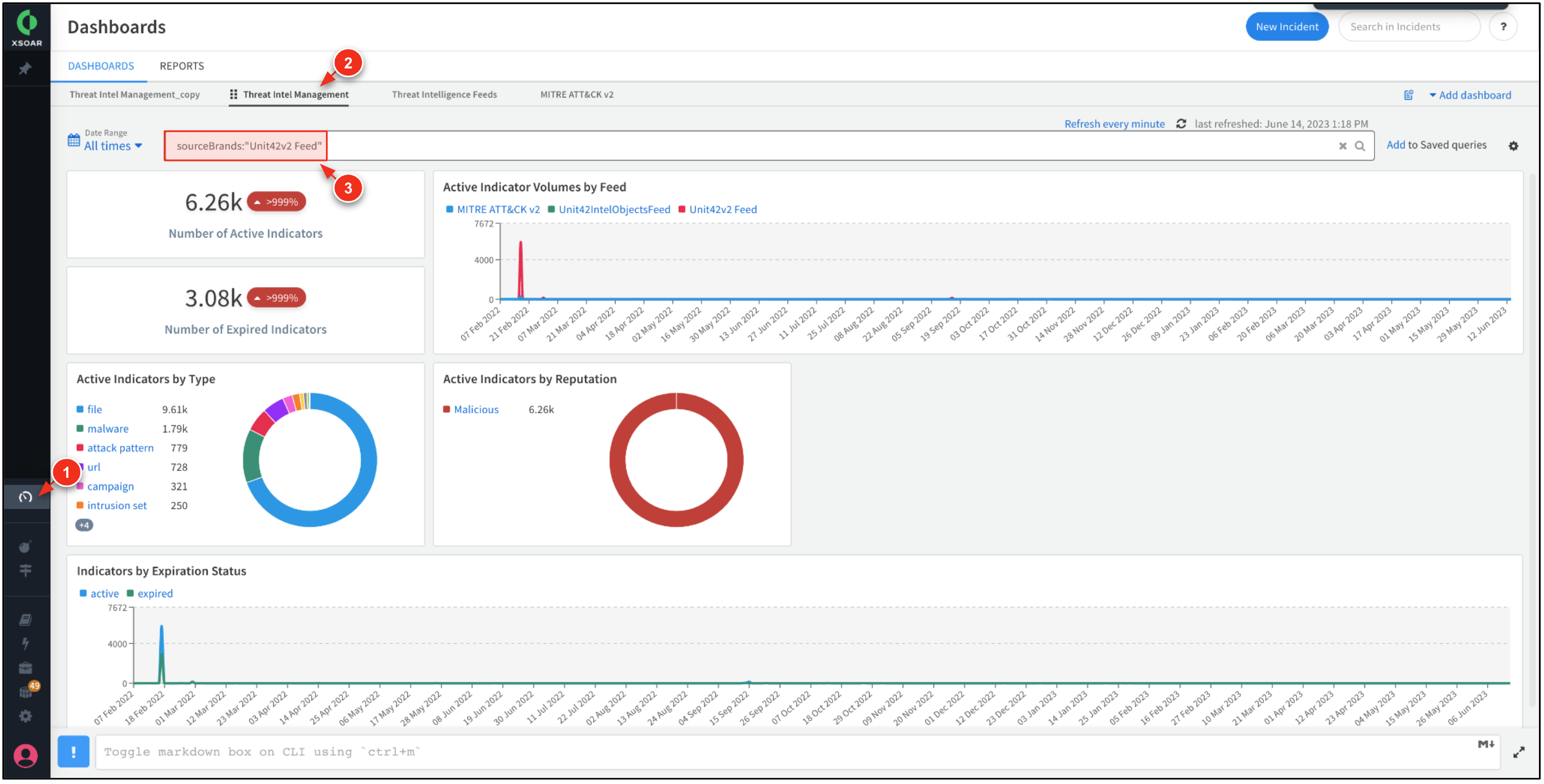Screen dimensions: 1544x784
Task: Toggle the expired legend series
Action: point(150,593)
